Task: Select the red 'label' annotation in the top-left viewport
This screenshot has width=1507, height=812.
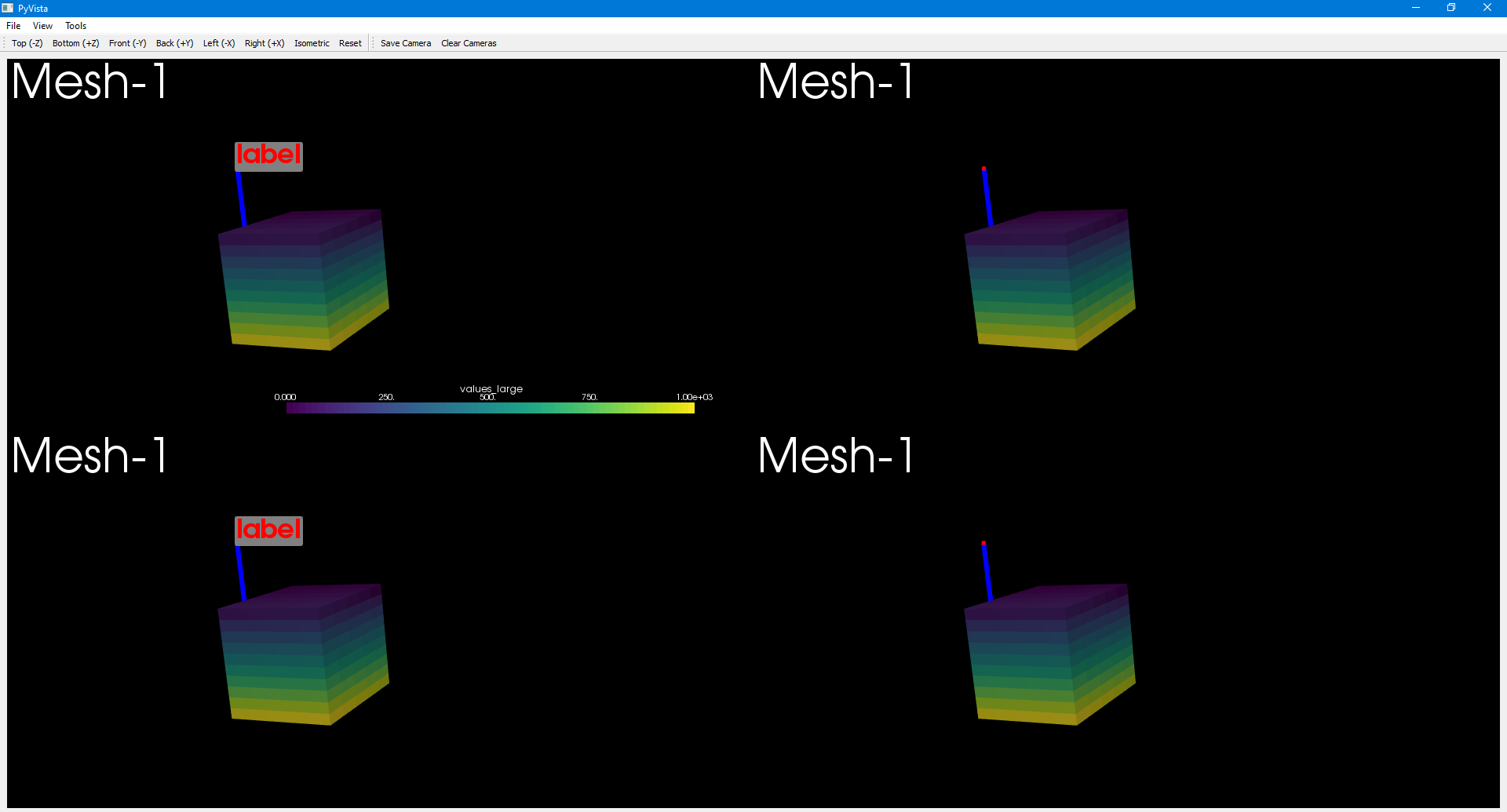Action: pyautogui.click(x=268, y=155)
